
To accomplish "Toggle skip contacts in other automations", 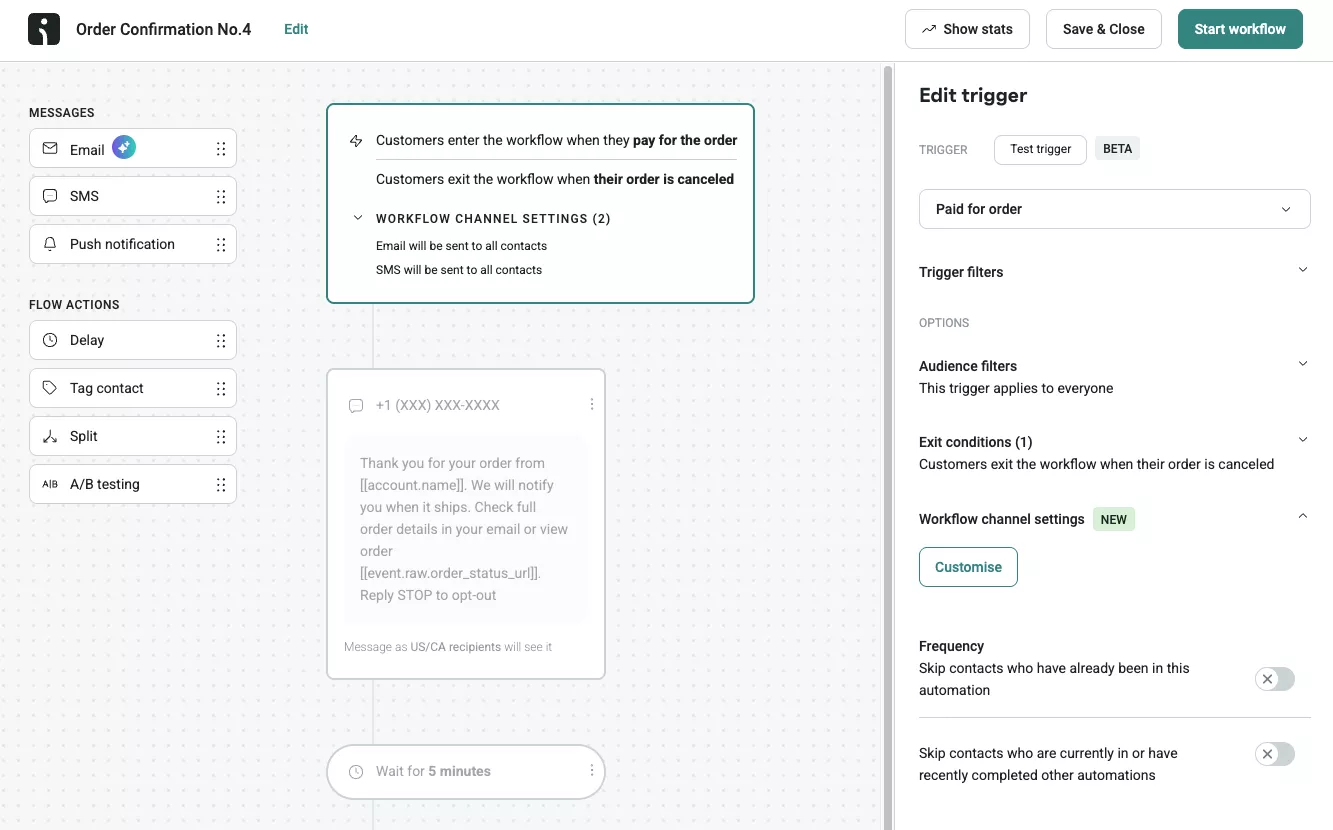I will click(1275, 754).
